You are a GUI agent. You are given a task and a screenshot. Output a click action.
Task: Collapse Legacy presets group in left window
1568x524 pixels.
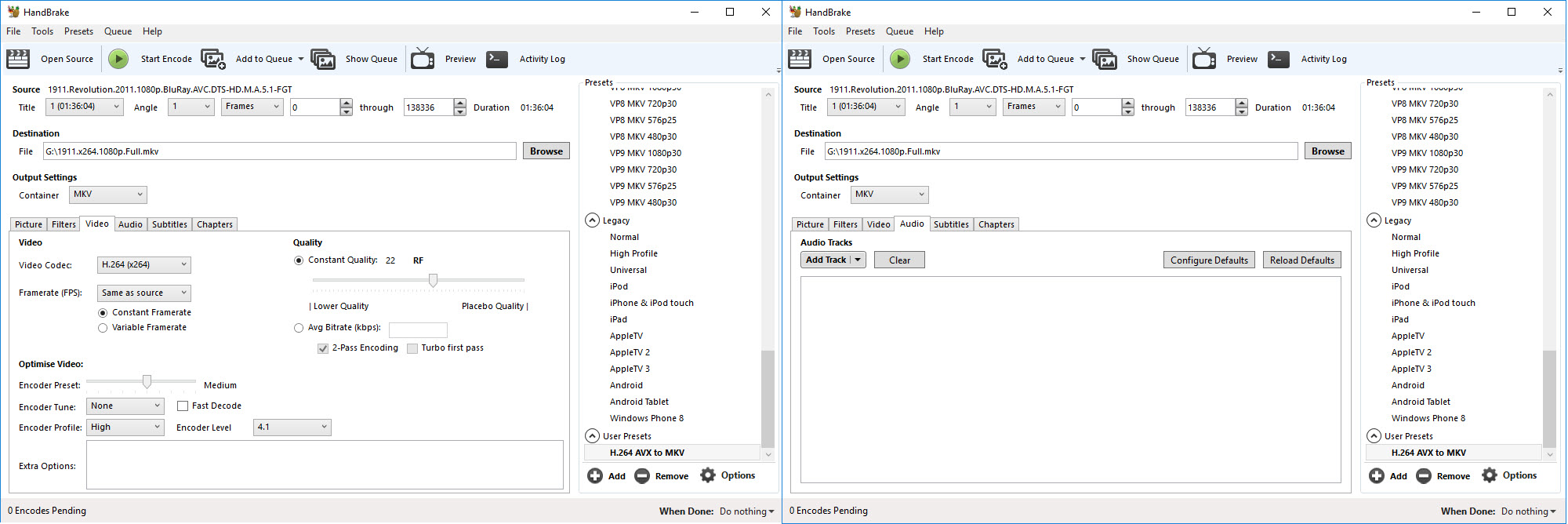click(x=593, y=220)
